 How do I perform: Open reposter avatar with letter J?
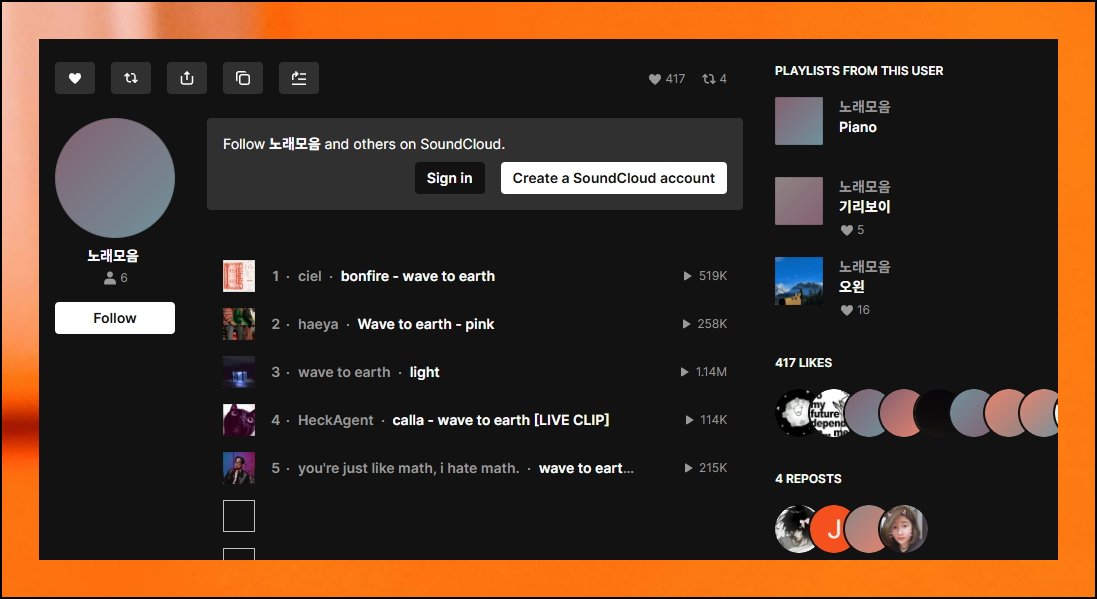tap(830, 529)
